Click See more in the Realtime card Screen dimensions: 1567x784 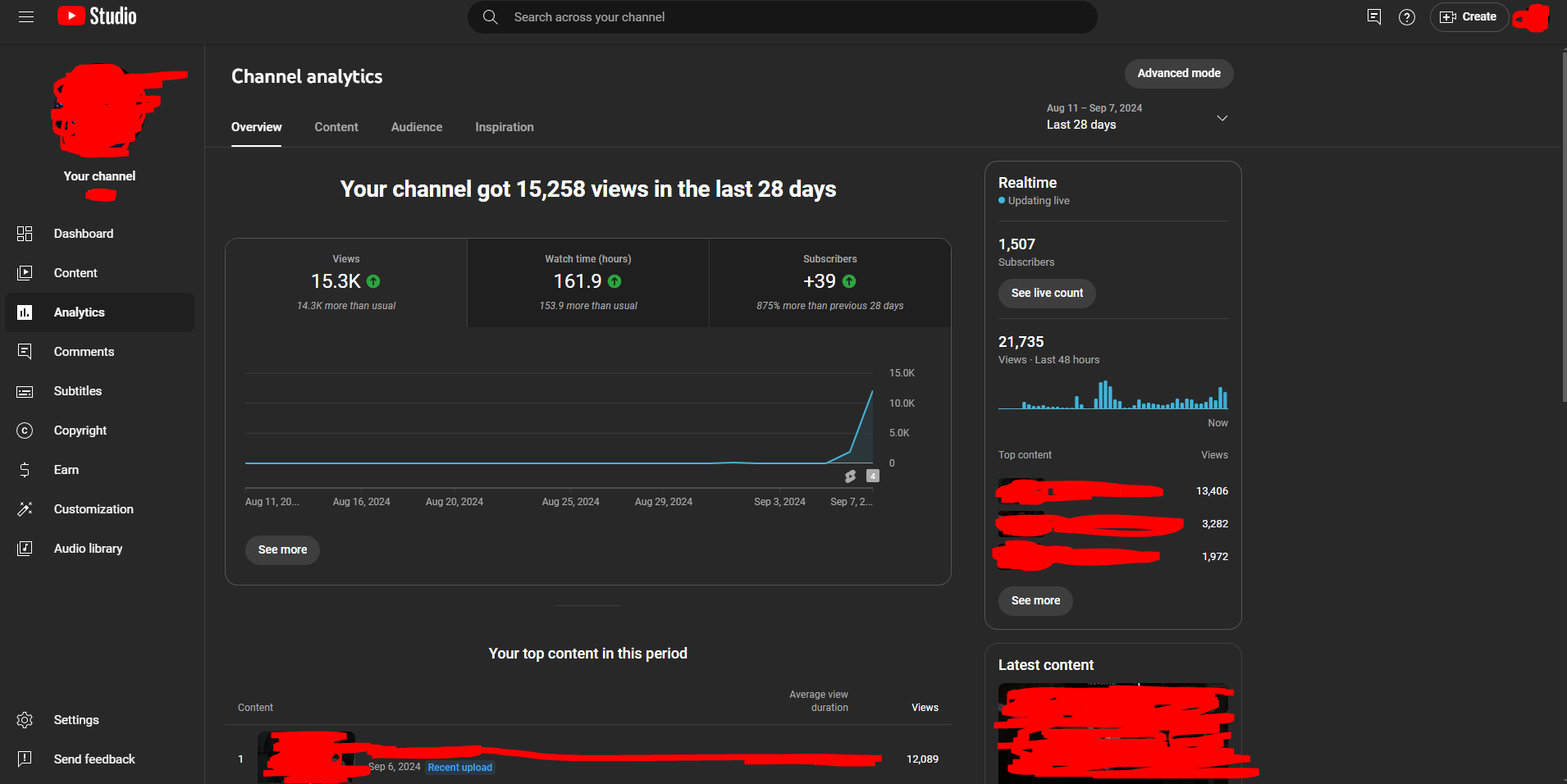(1035, 600)
